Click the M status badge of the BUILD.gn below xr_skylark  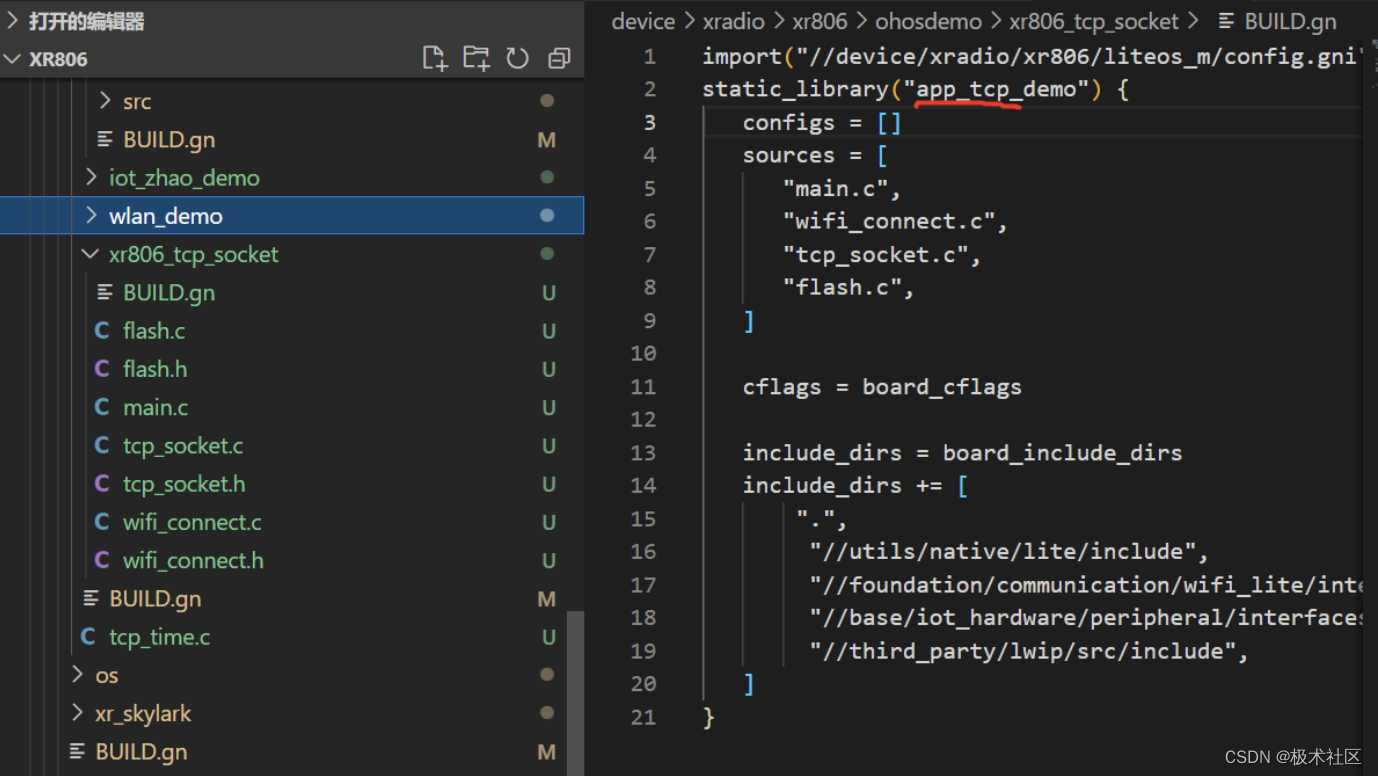tap(546, 752)
